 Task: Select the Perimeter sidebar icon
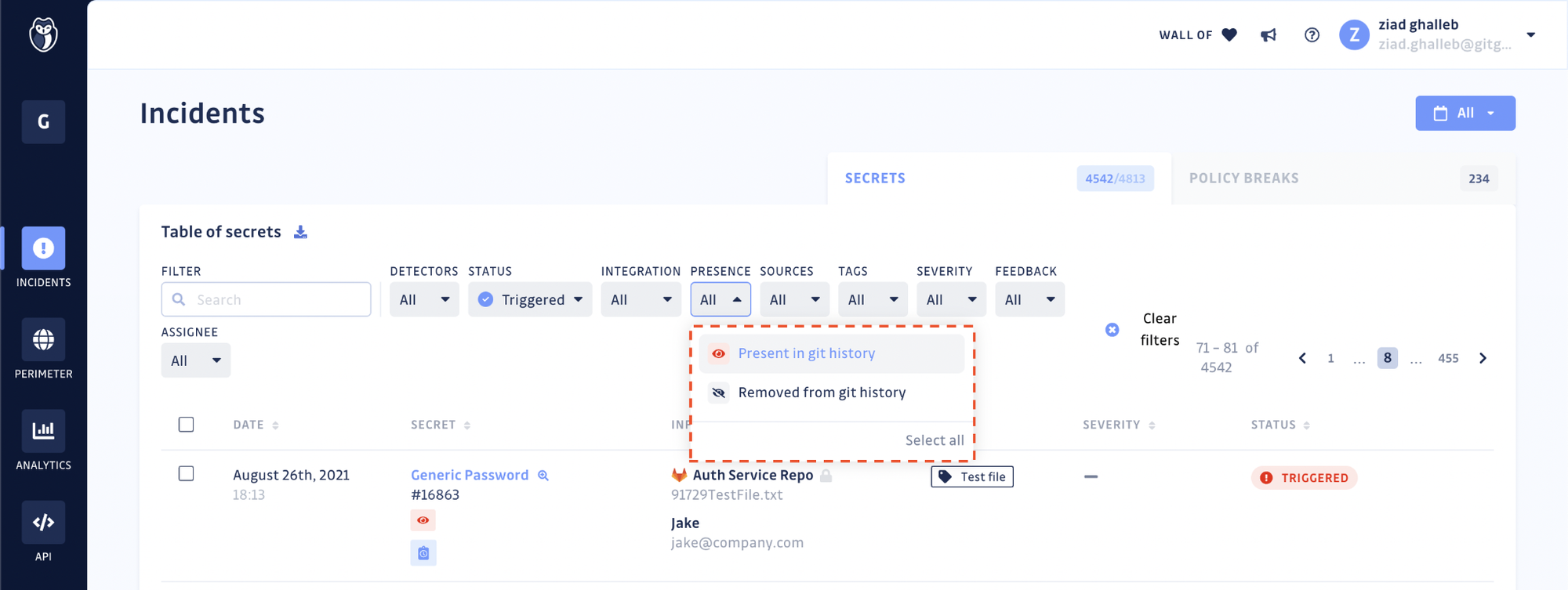tap(43, 340)
